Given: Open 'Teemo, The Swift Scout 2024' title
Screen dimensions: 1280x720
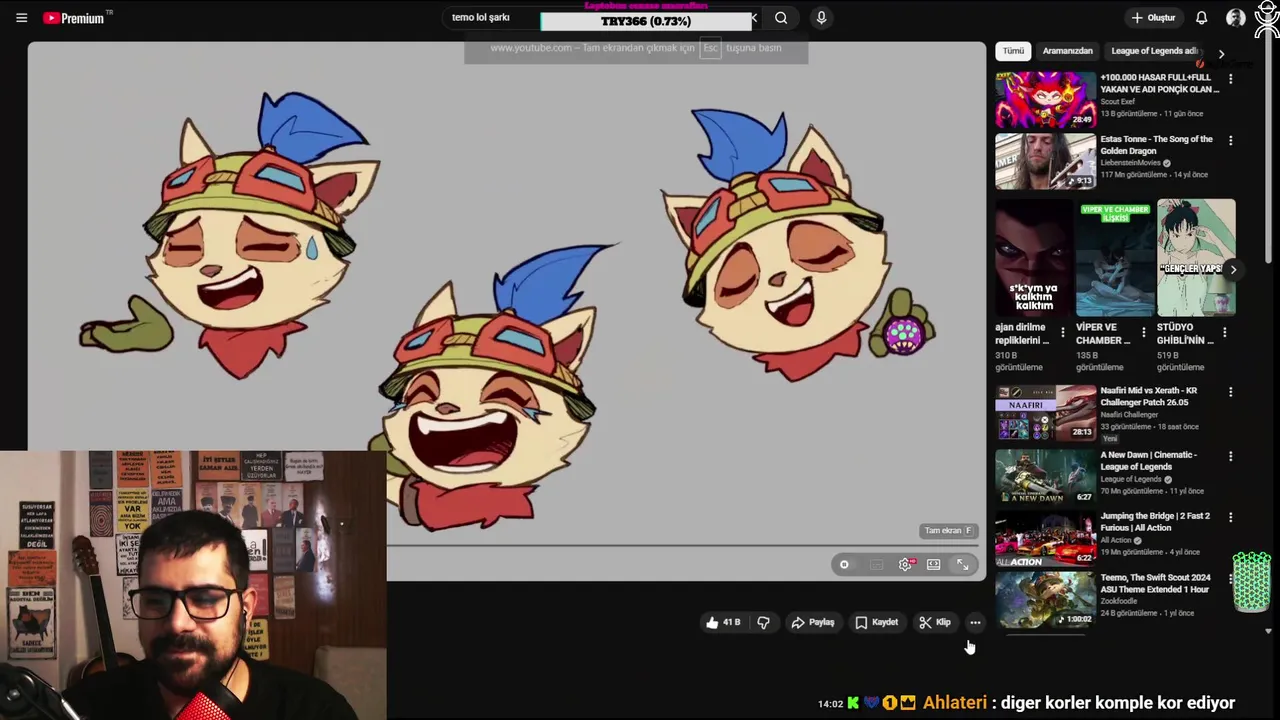Looking at the screenshot, I should pyautogui.click(x=1155, y=583).
